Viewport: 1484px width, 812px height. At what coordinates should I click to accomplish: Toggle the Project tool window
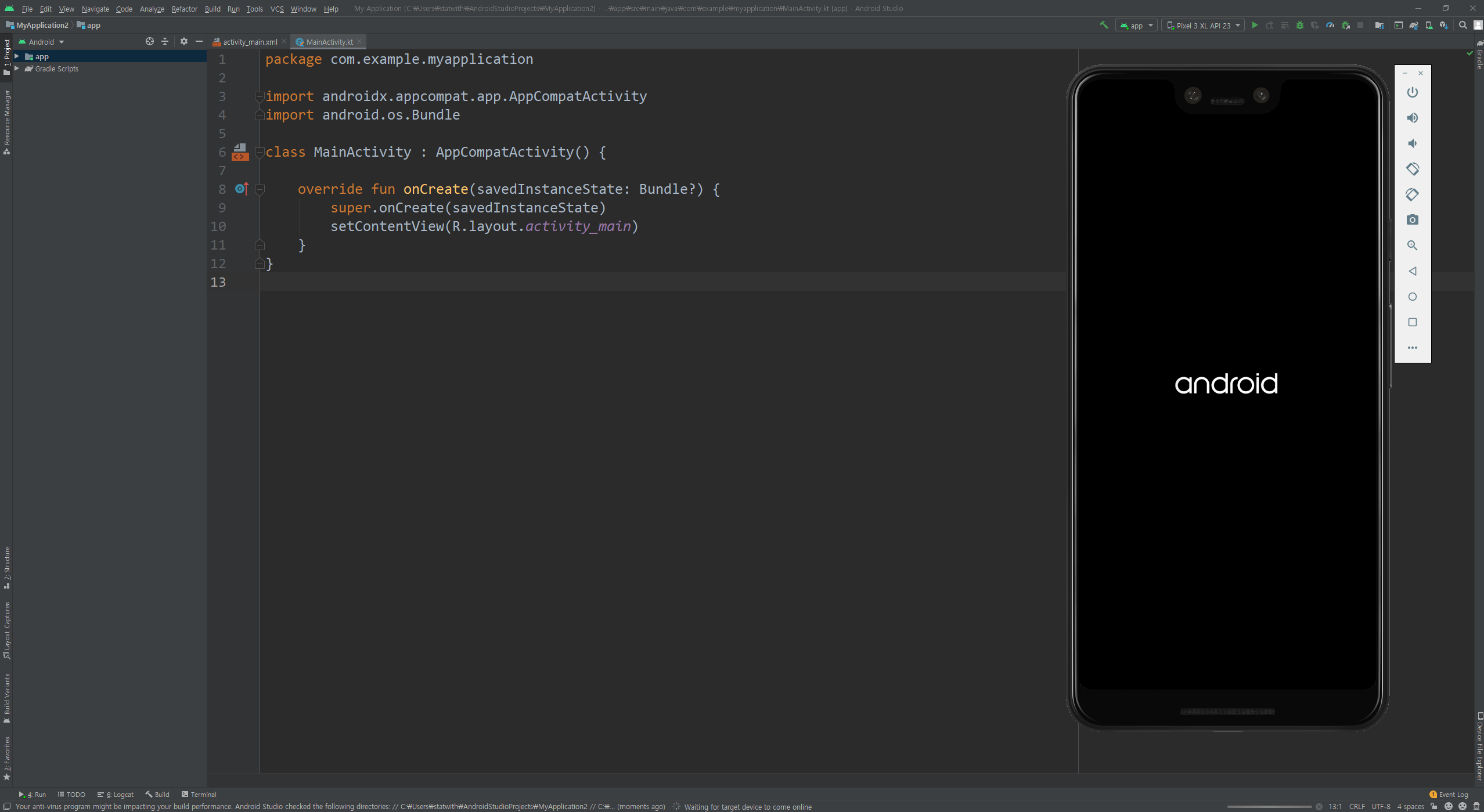tap(7, 56)
